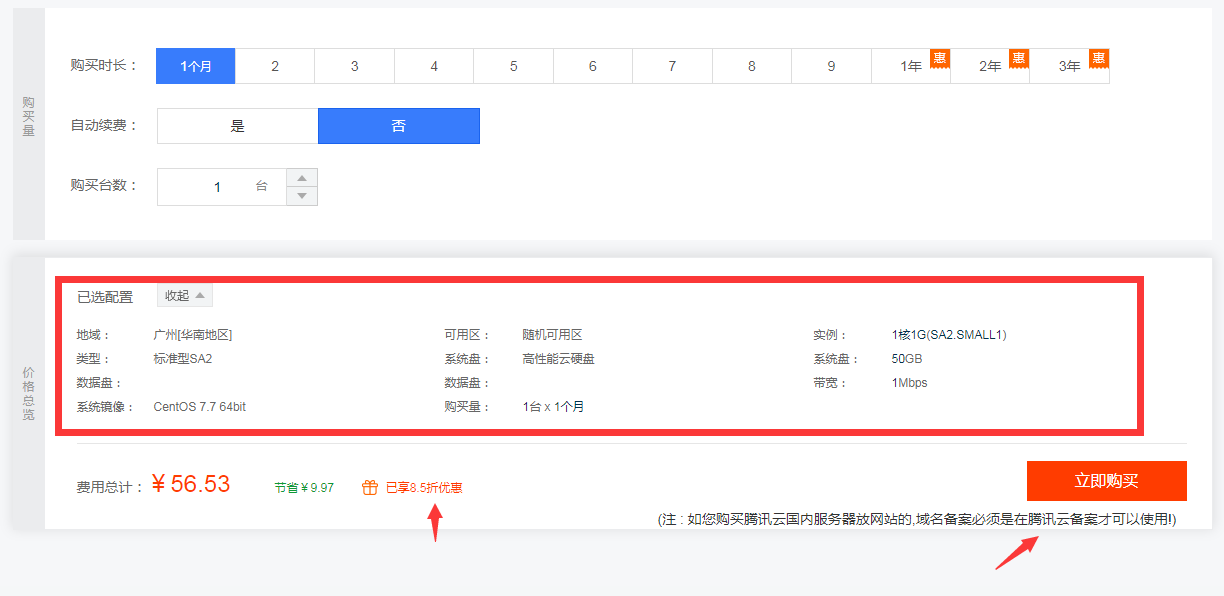
Task: Click the 惠 discount badge on 3年
Action: pos(1098,58)
